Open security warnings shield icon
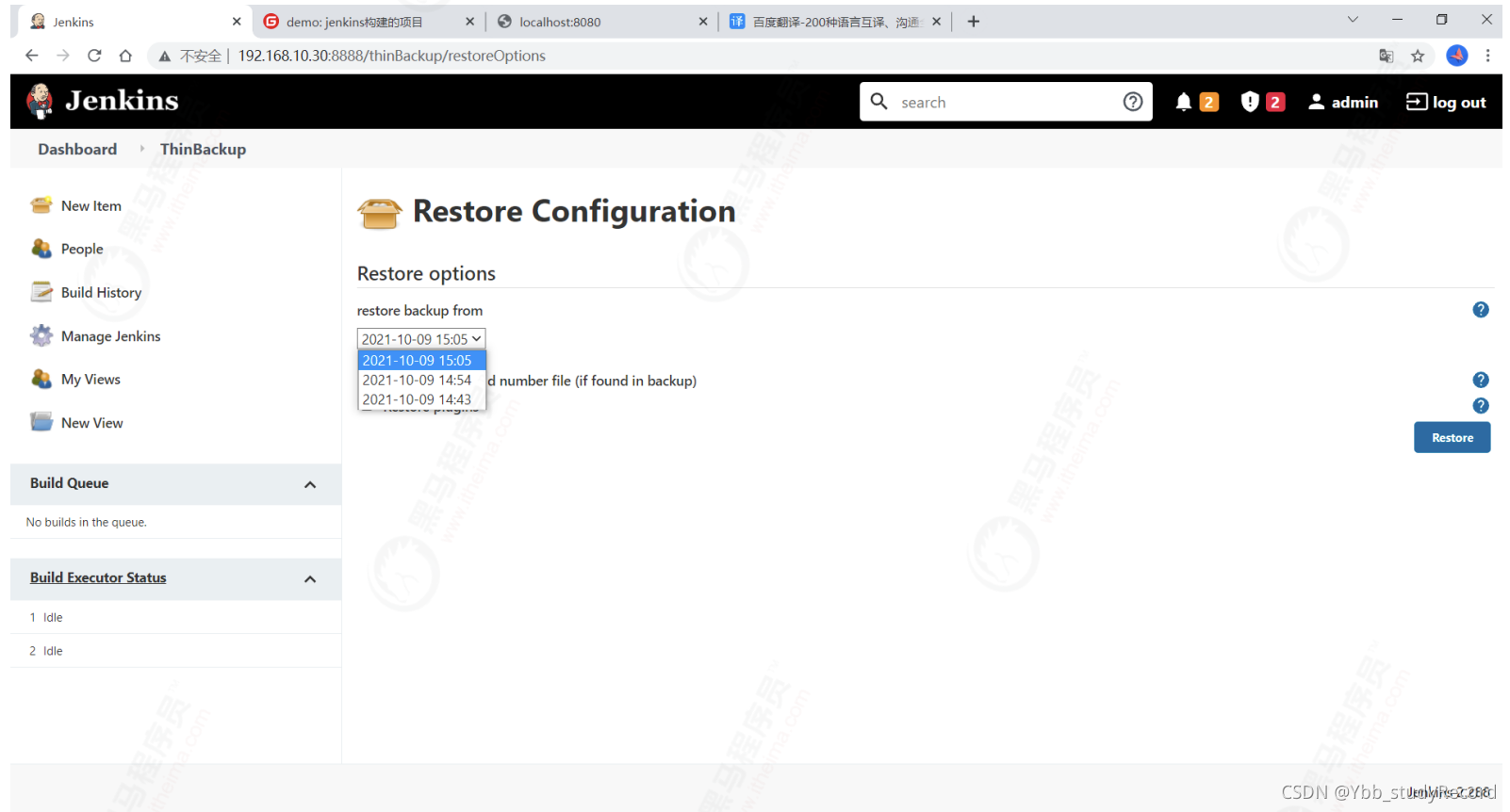 coord(1263,102)
